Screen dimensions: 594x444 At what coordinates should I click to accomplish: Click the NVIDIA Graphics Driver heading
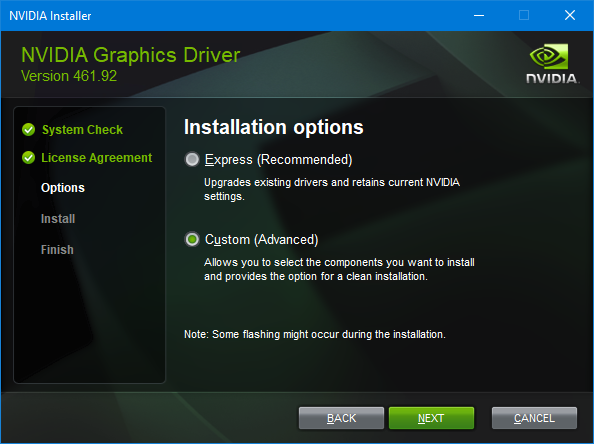(130, 55)
